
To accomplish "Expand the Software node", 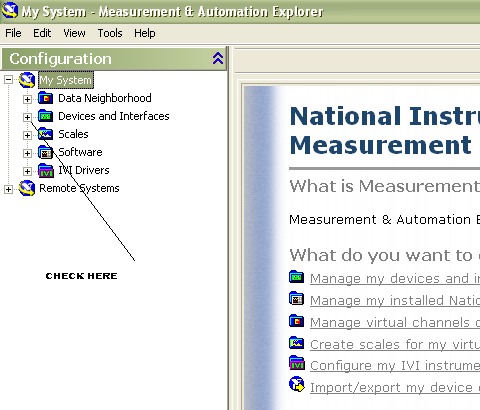I will pos(27,153).
